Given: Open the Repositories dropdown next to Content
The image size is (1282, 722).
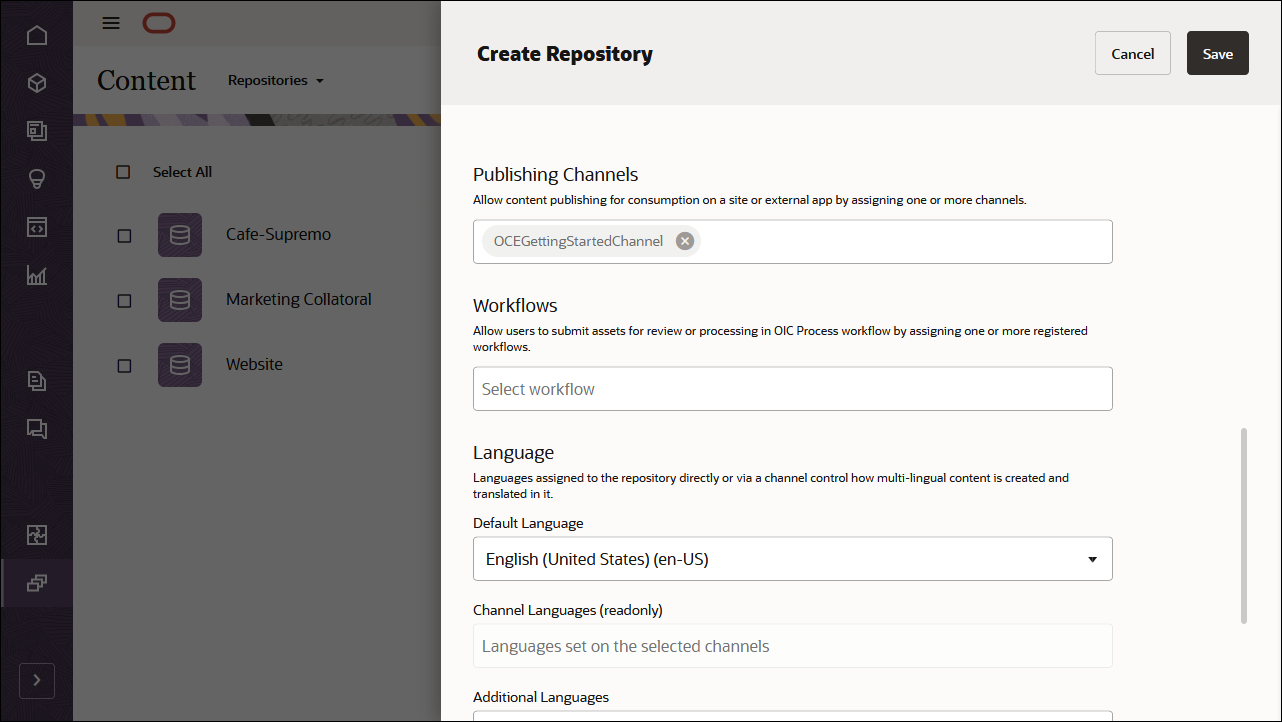Looking at the screenshot, I should pyautogui.click(x=276, y=80).
